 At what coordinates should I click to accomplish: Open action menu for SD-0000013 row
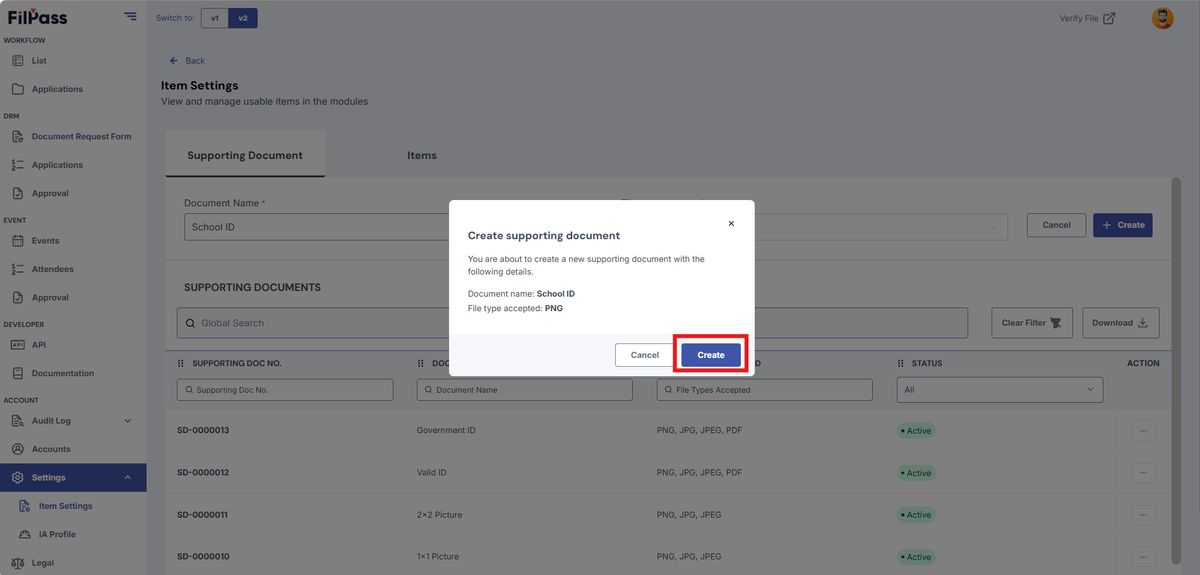tap(1143, 431)
